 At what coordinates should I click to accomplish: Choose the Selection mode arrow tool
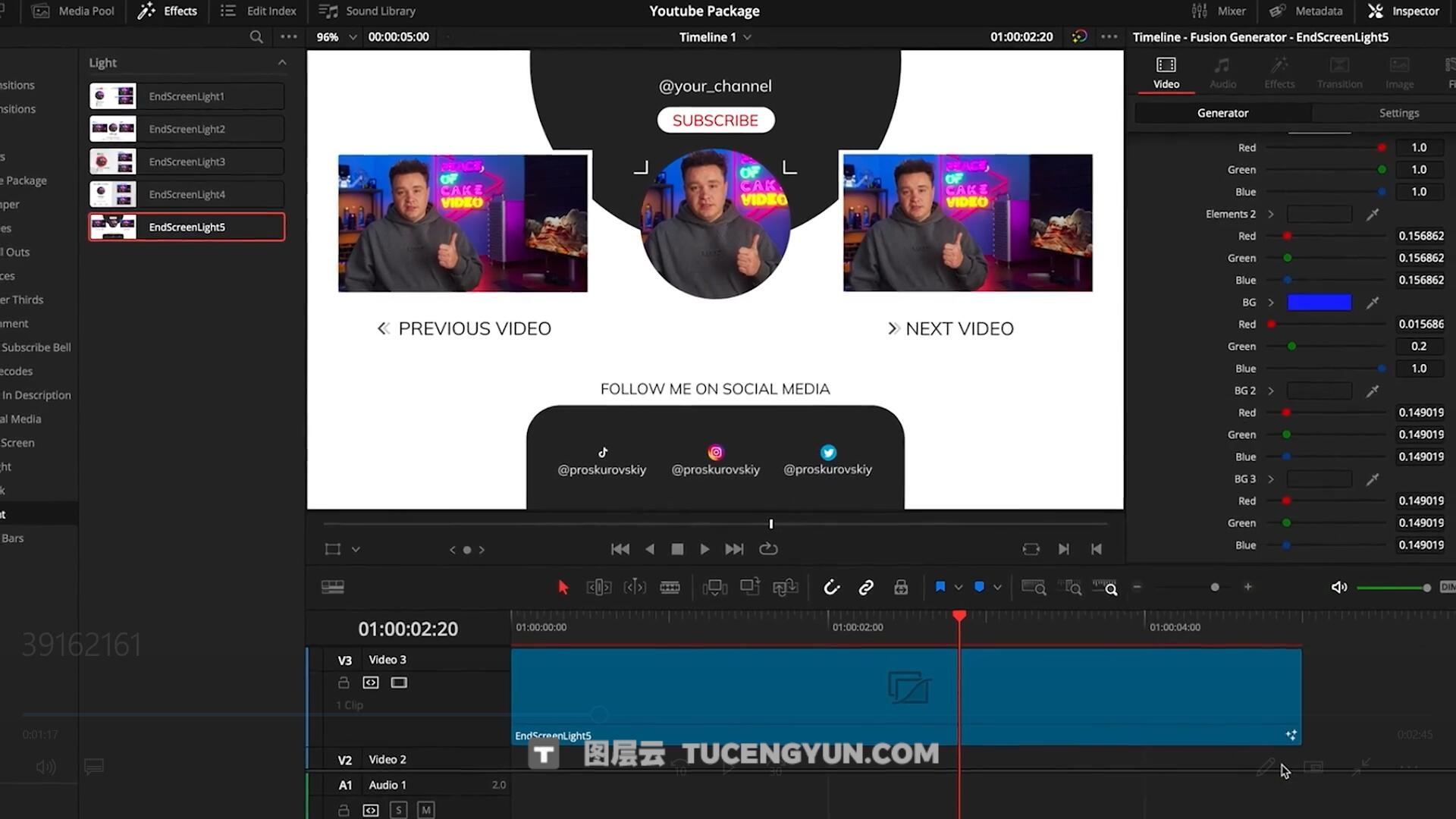click(x=563, y=587)
